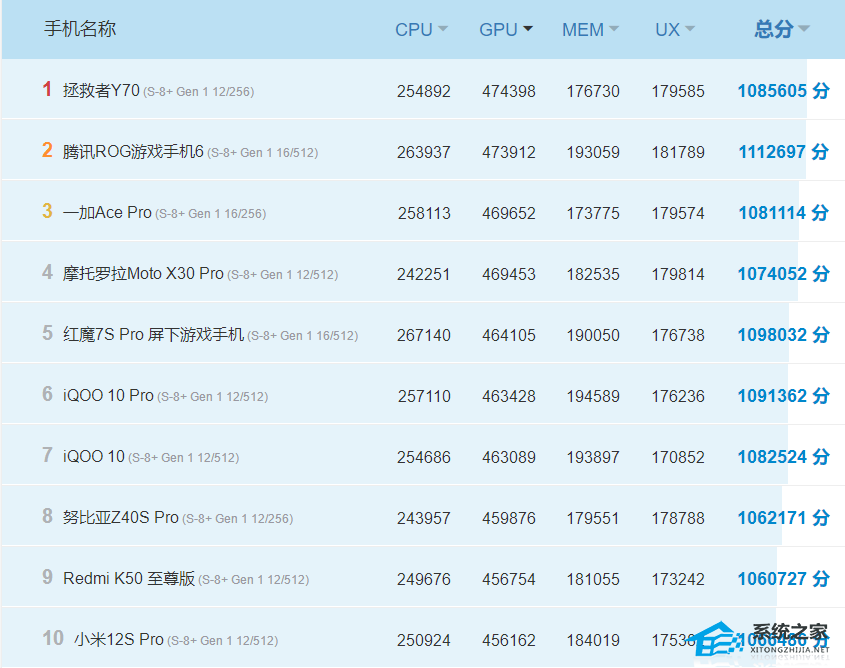Click GPU value 473912
Image resolution: width=845 pixels, height=668 pixels.
click(509, 152)
